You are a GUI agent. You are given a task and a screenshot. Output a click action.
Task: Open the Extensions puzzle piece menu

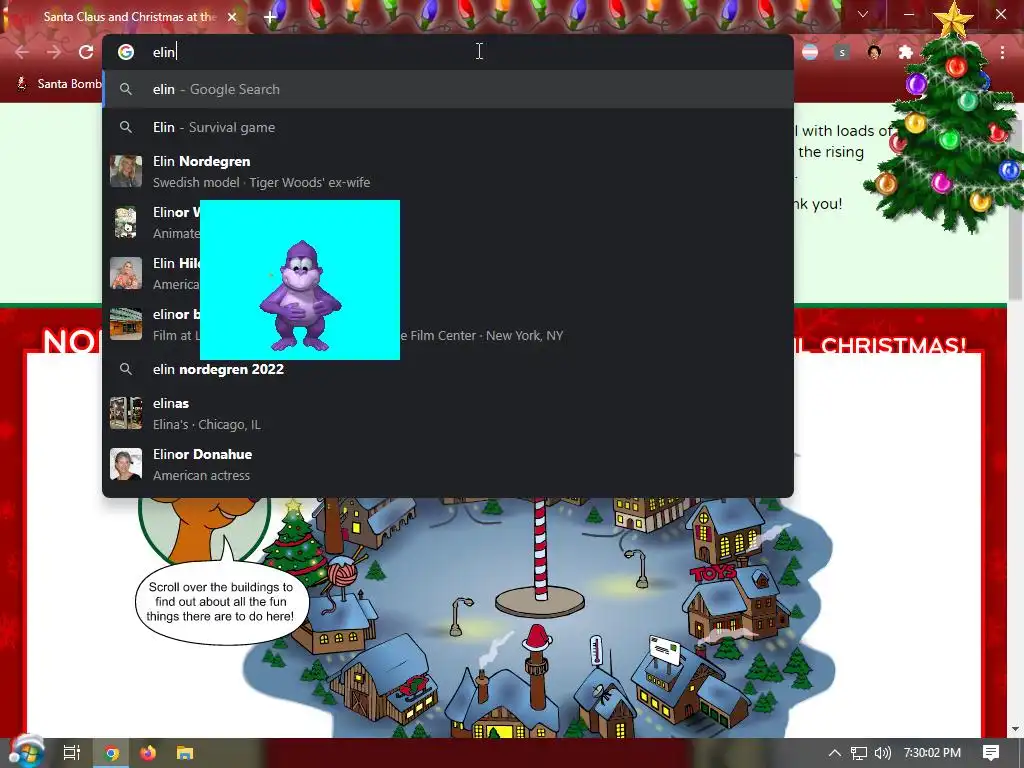tap(906, 52)
